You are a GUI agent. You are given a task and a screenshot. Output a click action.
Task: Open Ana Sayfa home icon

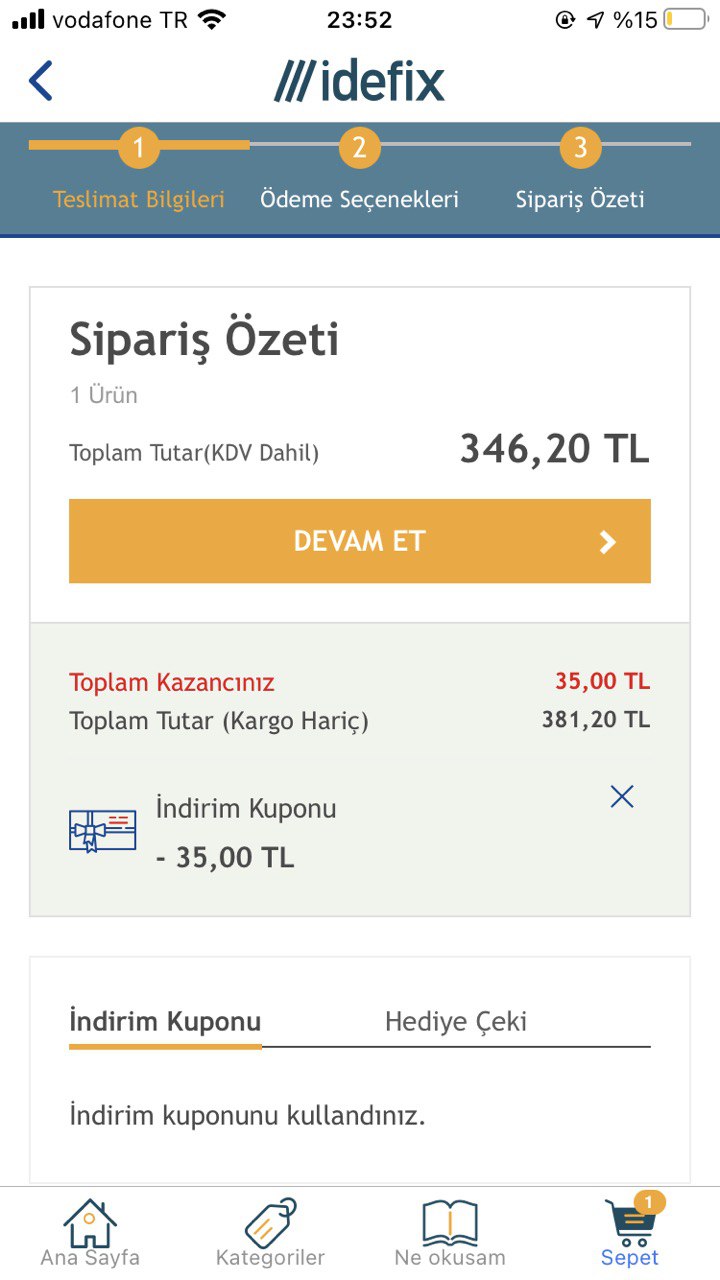90,1223
